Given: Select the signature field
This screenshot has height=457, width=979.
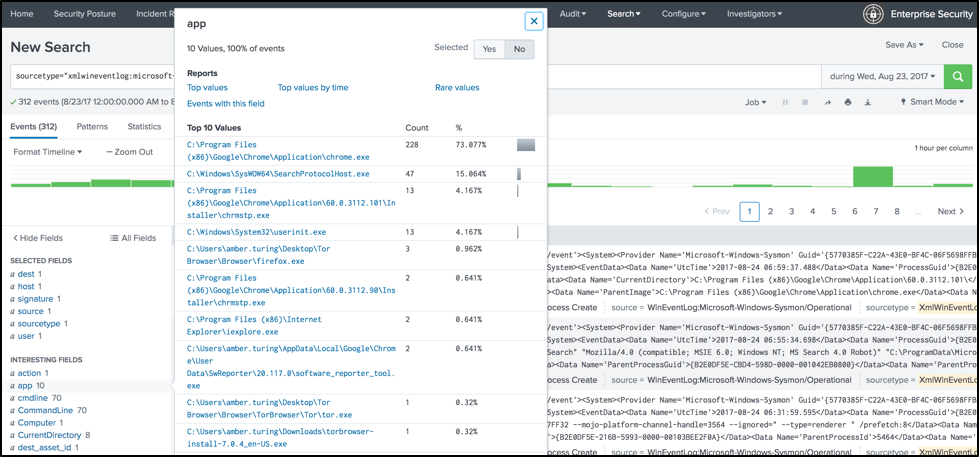Looking at the screenshot, I should 36,298.
